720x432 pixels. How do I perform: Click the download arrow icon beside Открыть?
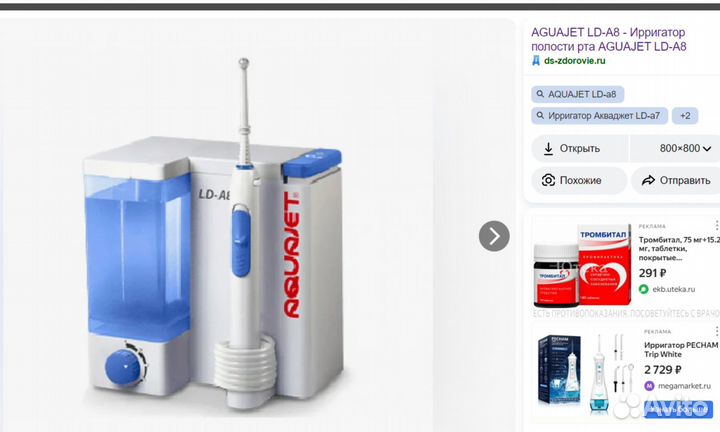point(548,149)
